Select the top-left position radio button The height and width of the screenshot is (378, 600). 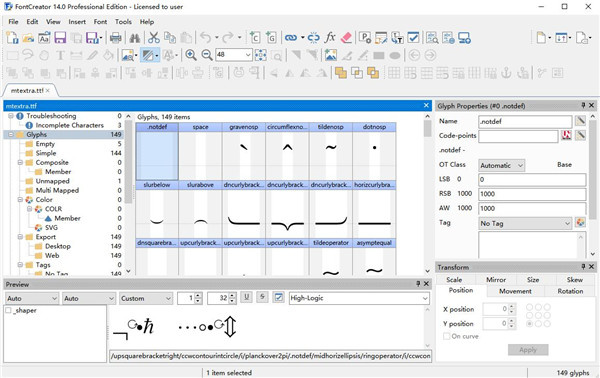tap(530, 307)
